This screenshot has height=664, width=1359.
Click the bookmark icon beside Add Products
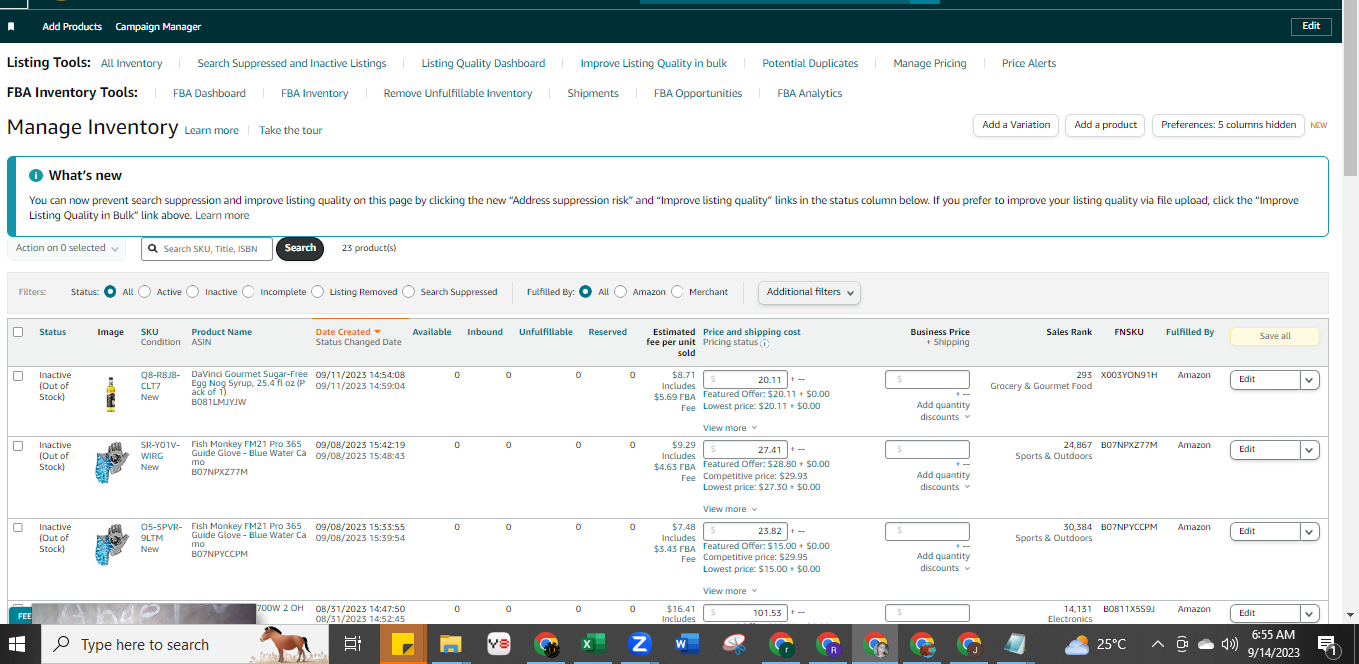pyautogui.click(x=11, y=27)
